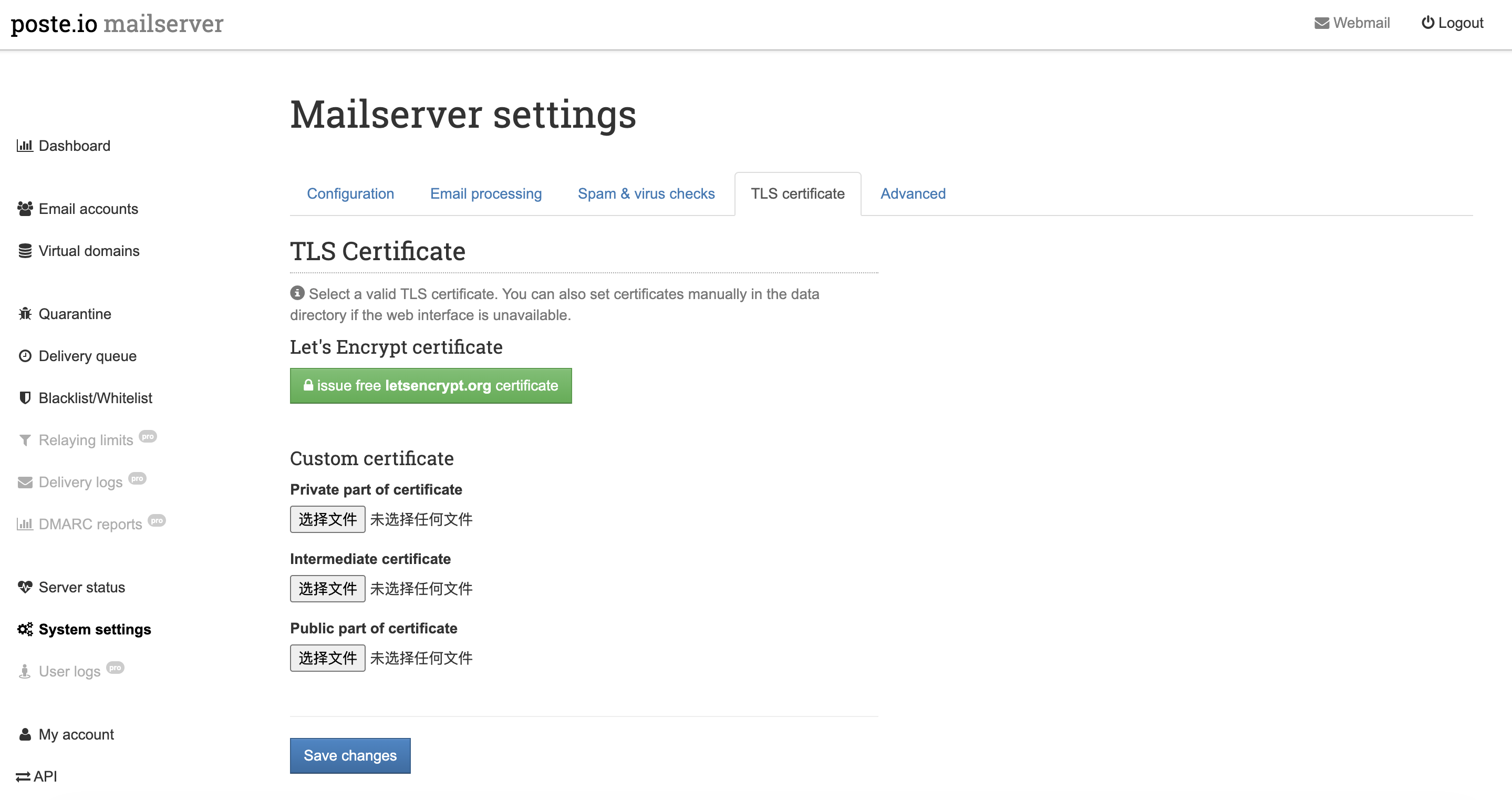Click the Blacklist/Whitelist shield icon
This screenshot has width=1512, height=800.
tap(25, 398)
